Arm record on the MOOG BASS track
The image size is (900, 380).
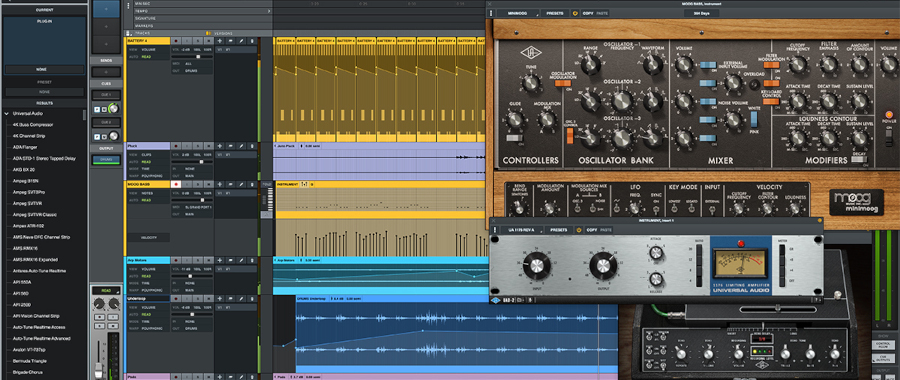click(176, 184)
